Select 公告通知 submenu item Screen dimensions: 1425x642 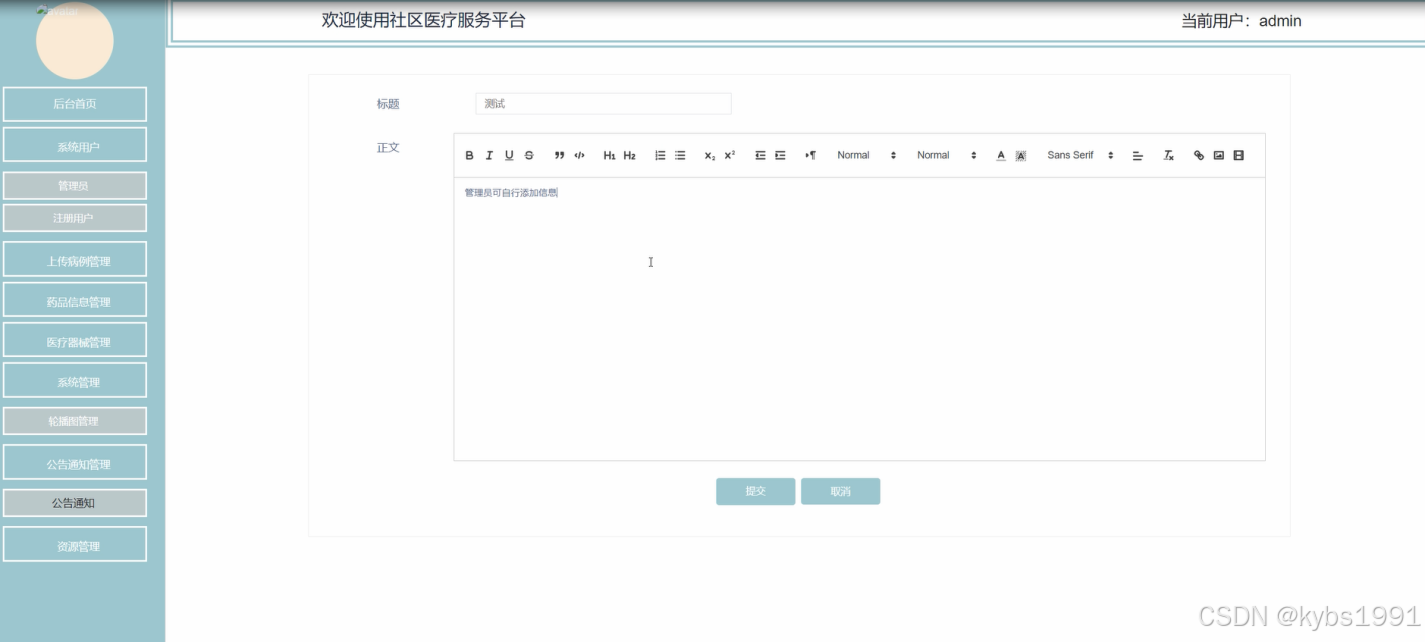pyautogui.click(x=75, y=503)
